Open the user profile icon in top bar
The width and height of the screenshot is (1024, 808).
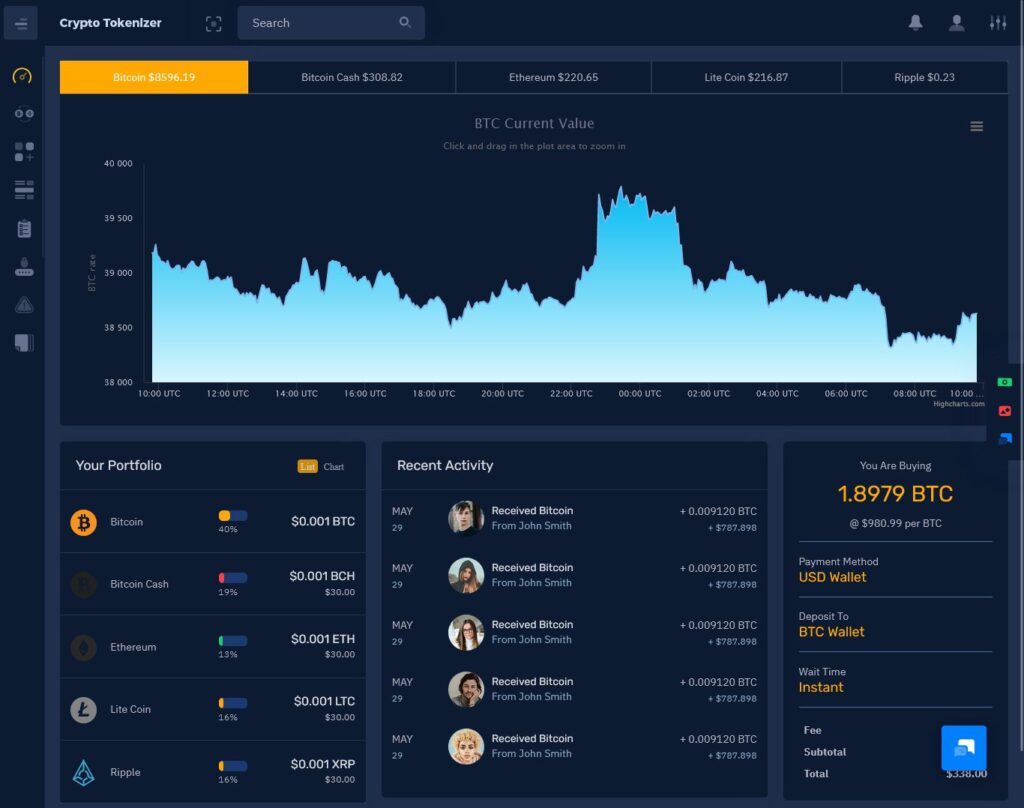(956, 22)
